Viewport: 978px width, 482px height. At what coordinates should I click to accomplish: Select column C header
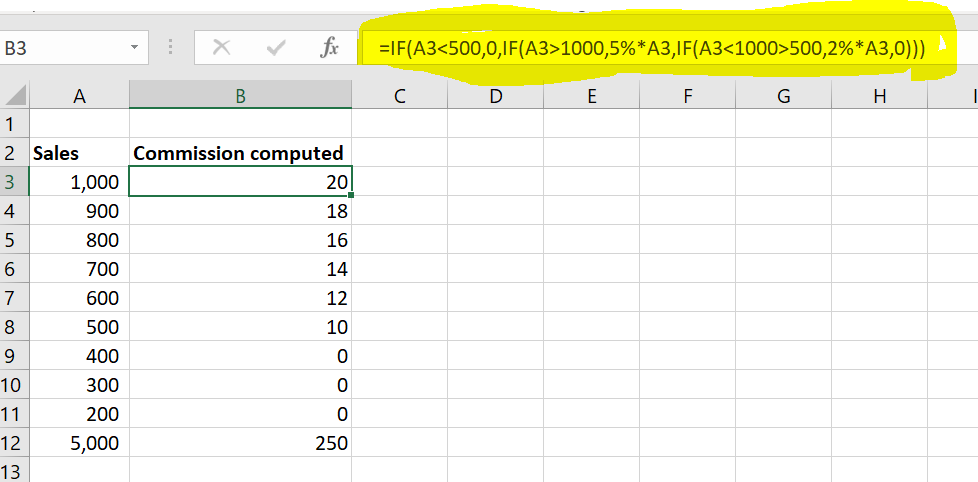click(x=399, y=95)
